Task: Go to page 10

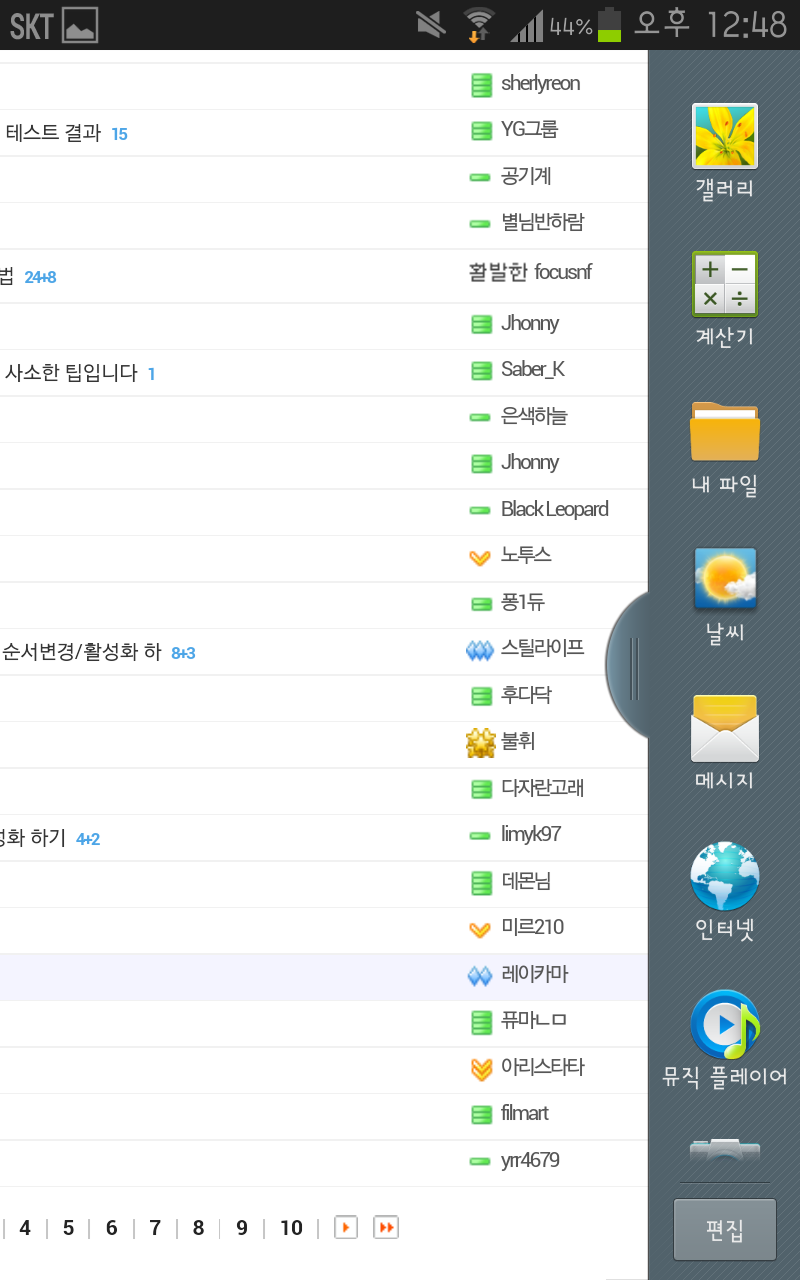Action: click(291, 1228)
